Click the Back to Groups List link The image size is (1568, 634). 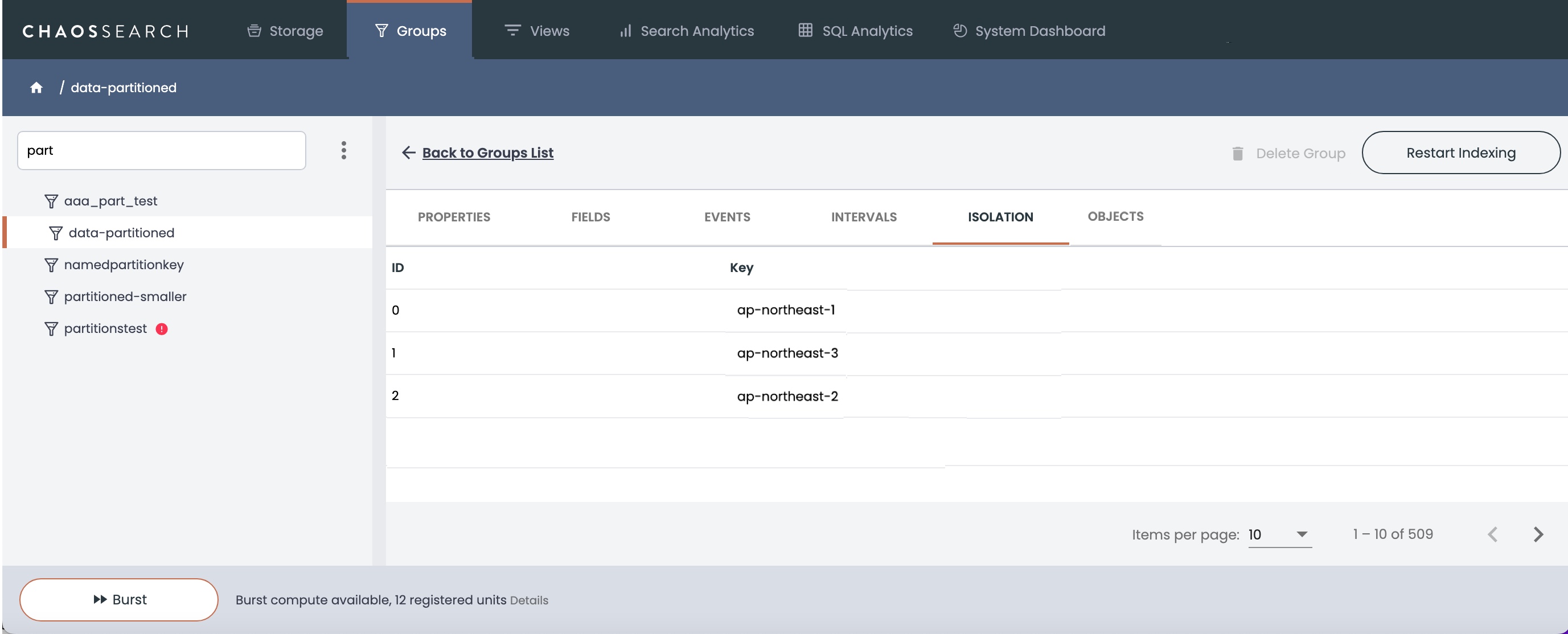click(x=487, y=153)
